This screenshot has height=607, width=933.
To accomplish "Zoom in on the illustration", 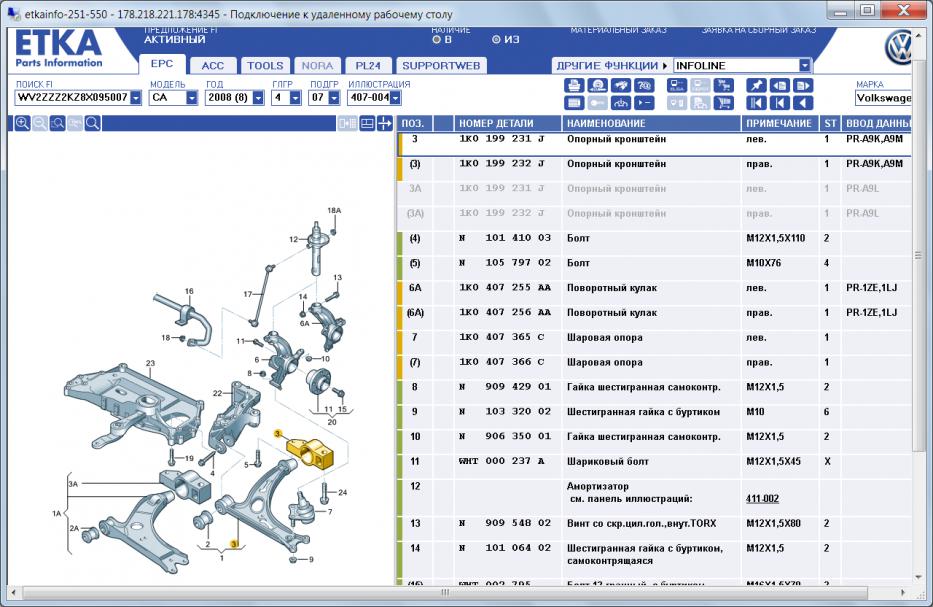I will [x=22, y=123].
